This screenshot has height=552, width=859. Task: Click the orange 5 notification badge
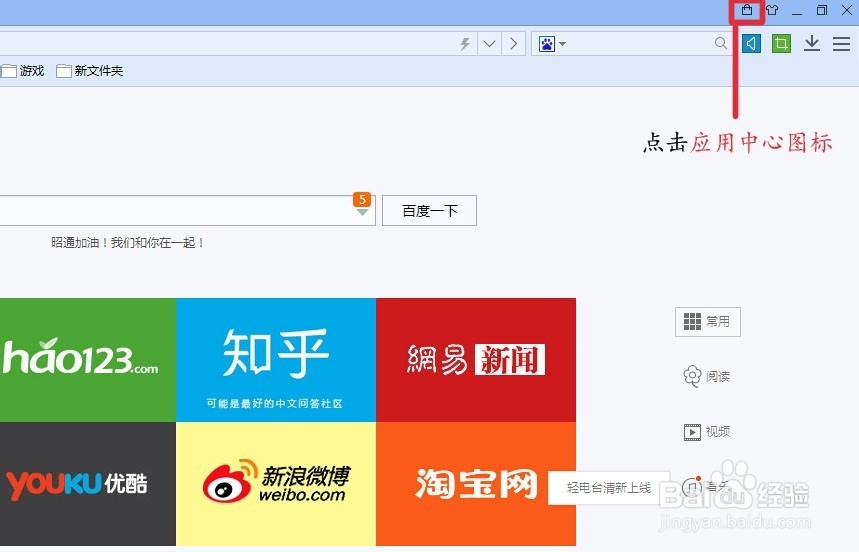(x=362, y=199)
